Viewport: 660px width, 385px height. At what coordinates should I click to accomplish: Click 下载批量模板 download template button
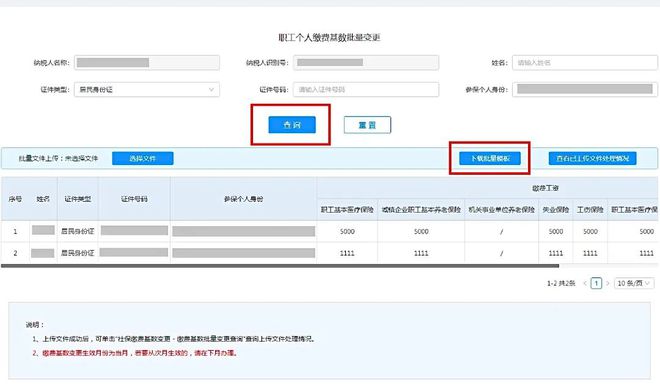(x=490, y=158)
